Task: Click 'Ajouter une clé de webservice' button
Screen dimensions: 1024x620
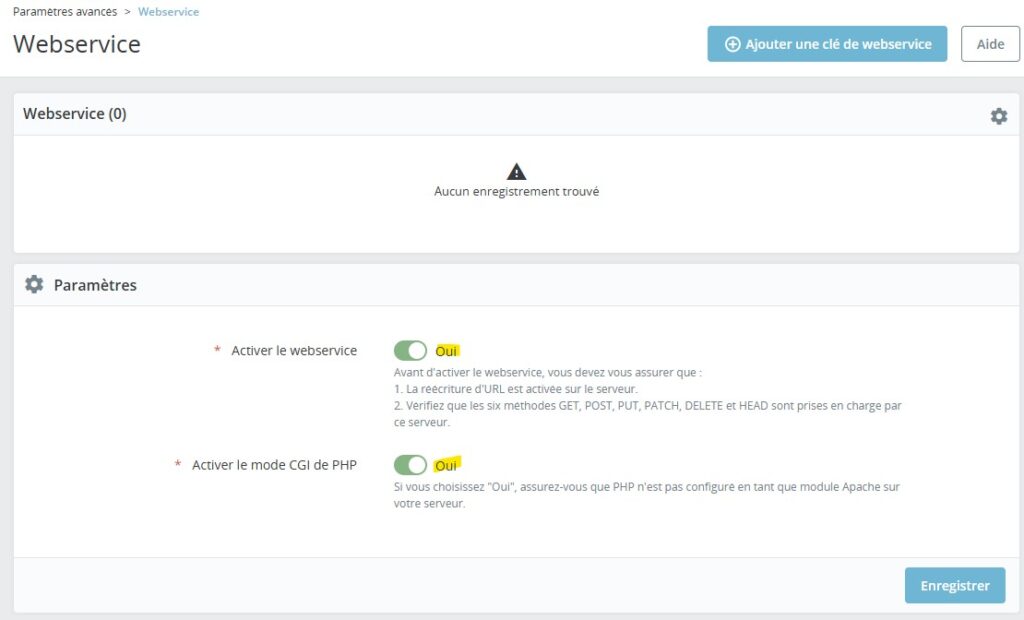Action: point(827,44)
